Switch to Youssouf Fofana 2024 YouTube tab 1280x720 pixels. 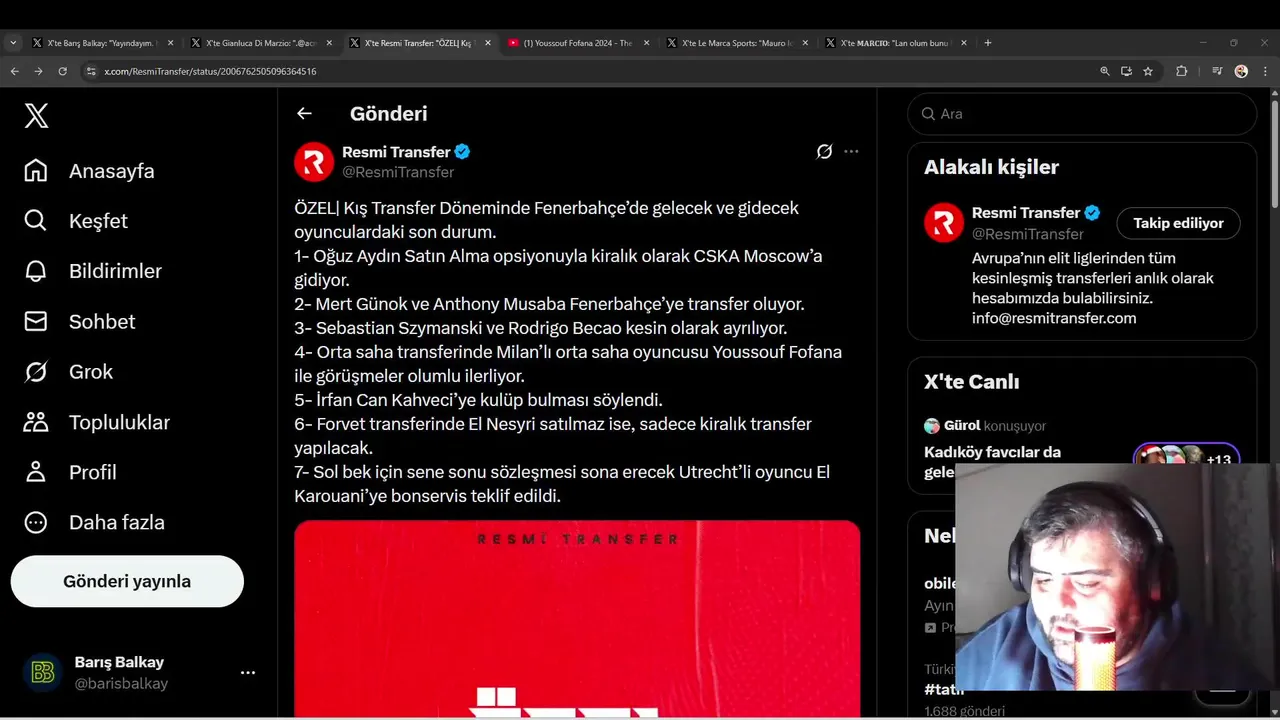(578, 43)
